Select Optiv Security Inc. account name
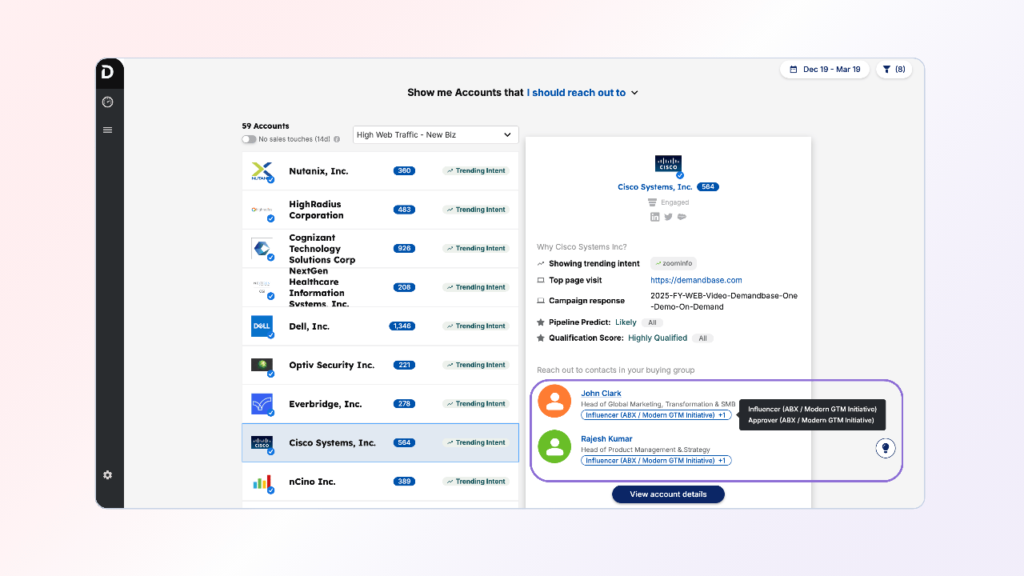Image resolution: width=1024 pixels, height=576 pixels. [332, 365]
